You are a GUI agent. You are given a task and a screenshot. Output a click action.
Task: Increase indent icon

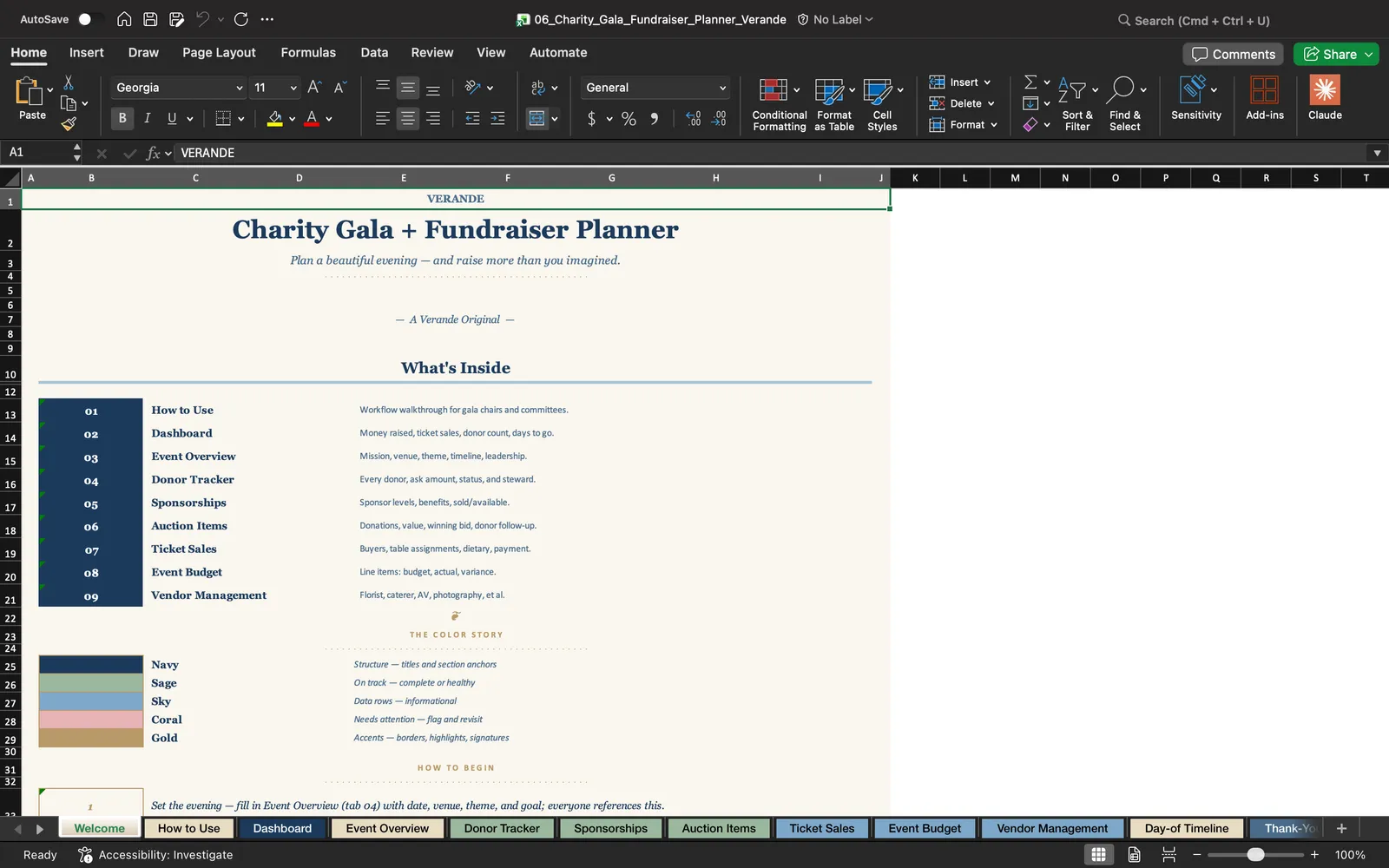click(497, 118)
